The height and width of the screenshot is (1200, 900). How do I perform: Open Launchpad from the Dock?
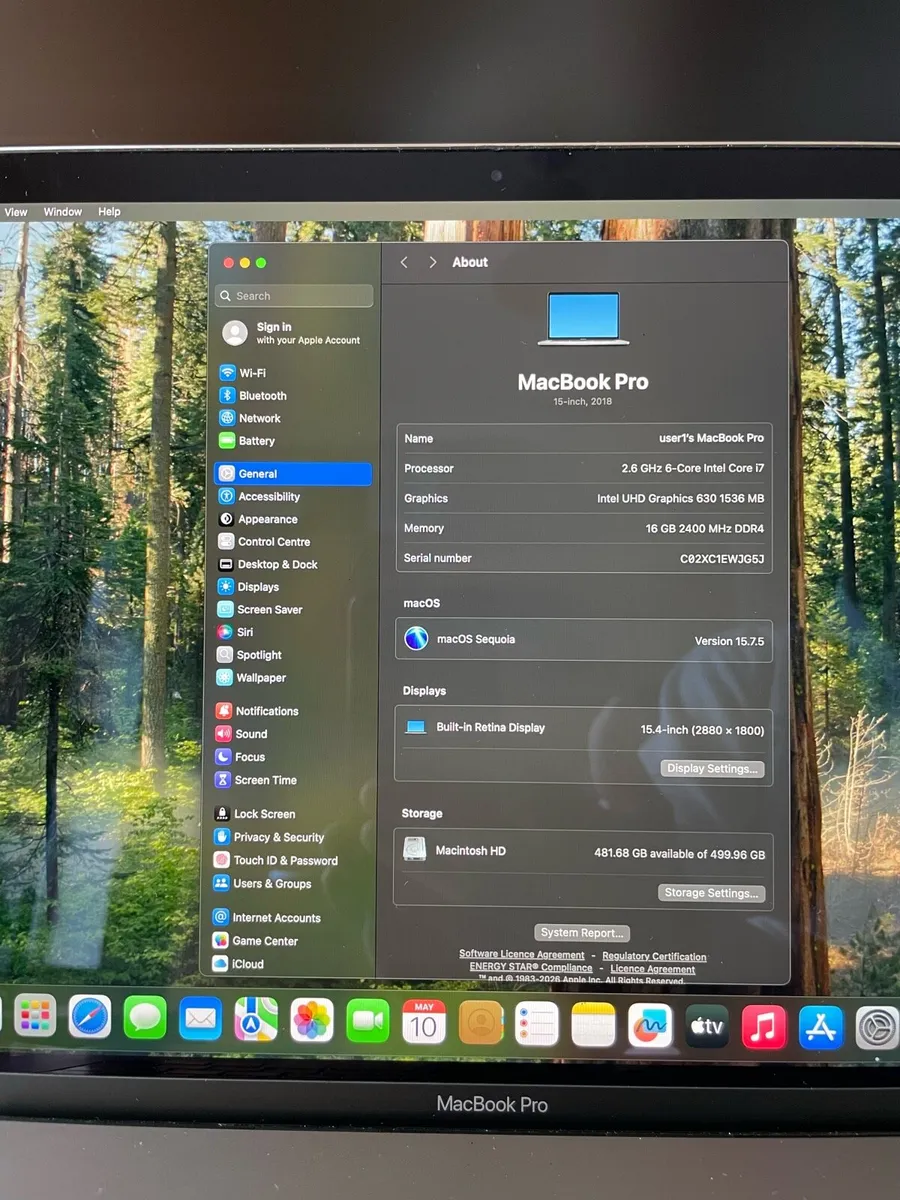pyautogui.click(x=35, y=1018)
